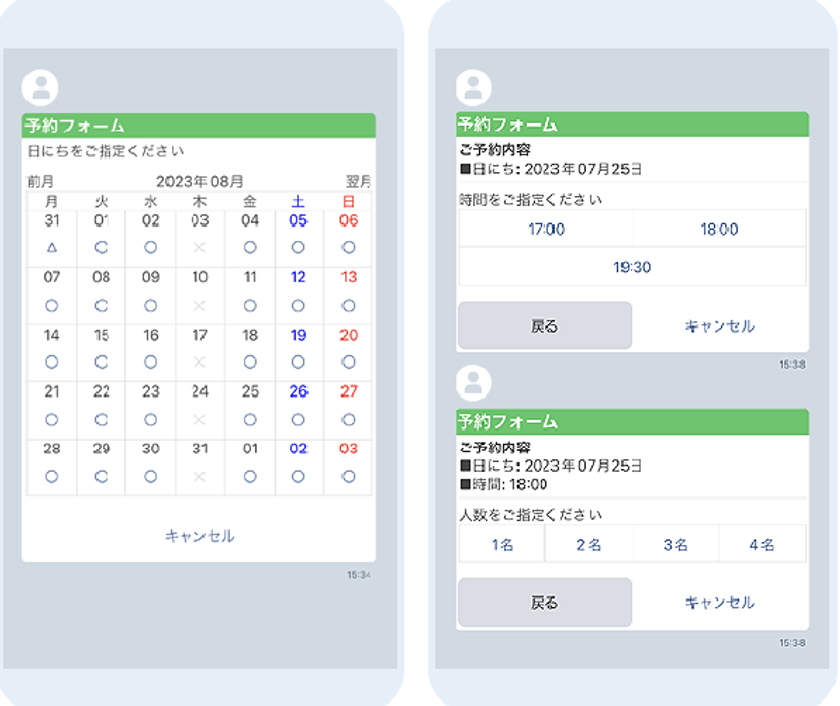Go to previous month with 前月
Screen dimensions: 840x706
[41, 181]
